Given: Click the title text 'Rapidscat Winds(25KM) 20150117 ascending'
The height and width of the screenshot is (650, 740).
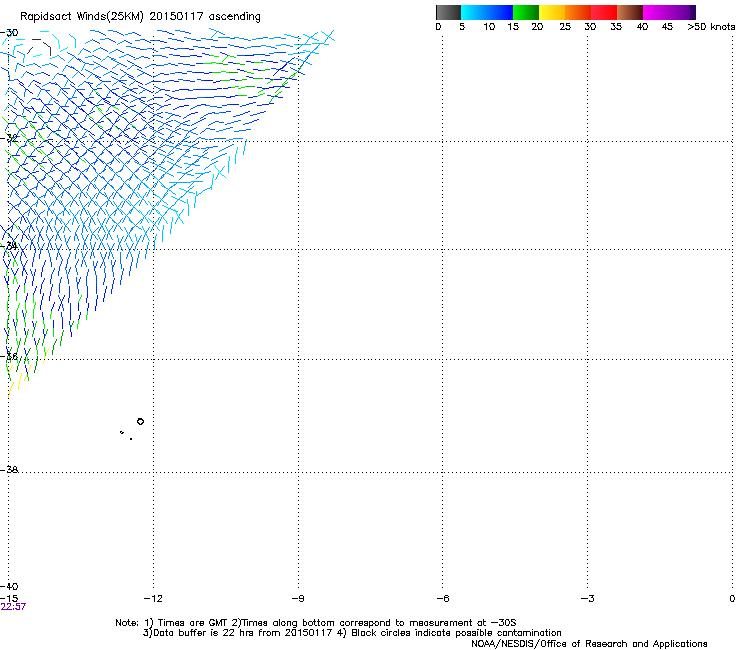Looking at the screenshot, I should [x=140, y=17].
